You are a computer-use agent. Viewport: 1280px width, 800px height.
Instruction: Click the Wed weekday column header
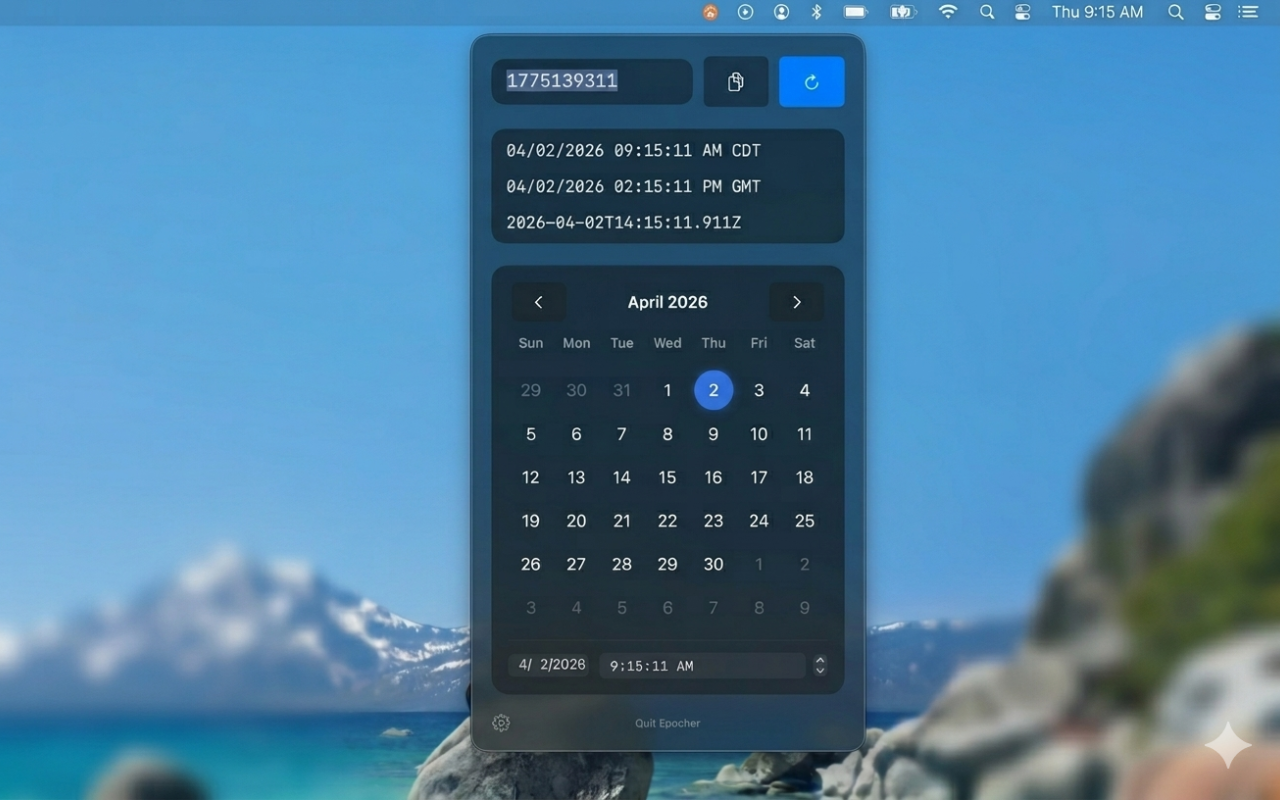coord(668,343)
